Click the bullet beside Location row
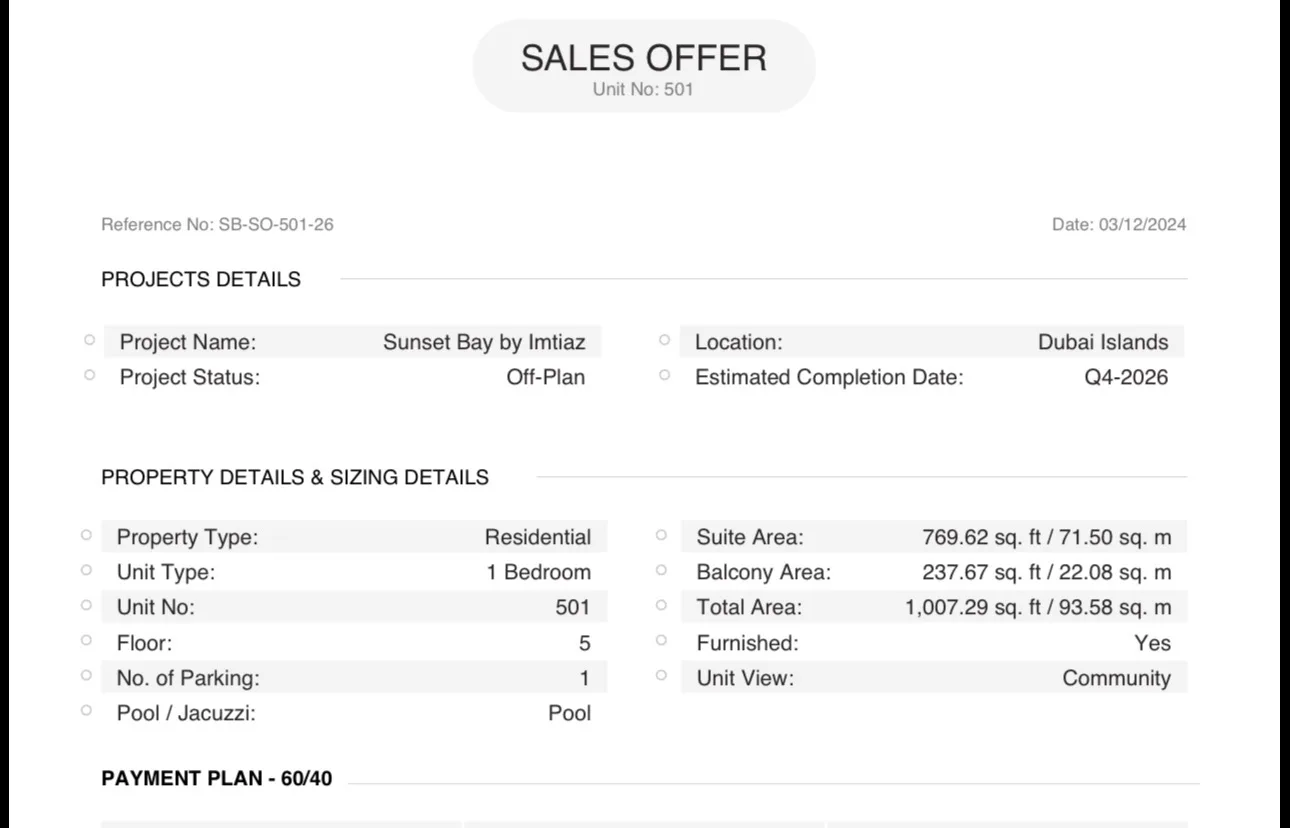Image resolution: width=1290 pixels, height=828 pixels. 664,340
